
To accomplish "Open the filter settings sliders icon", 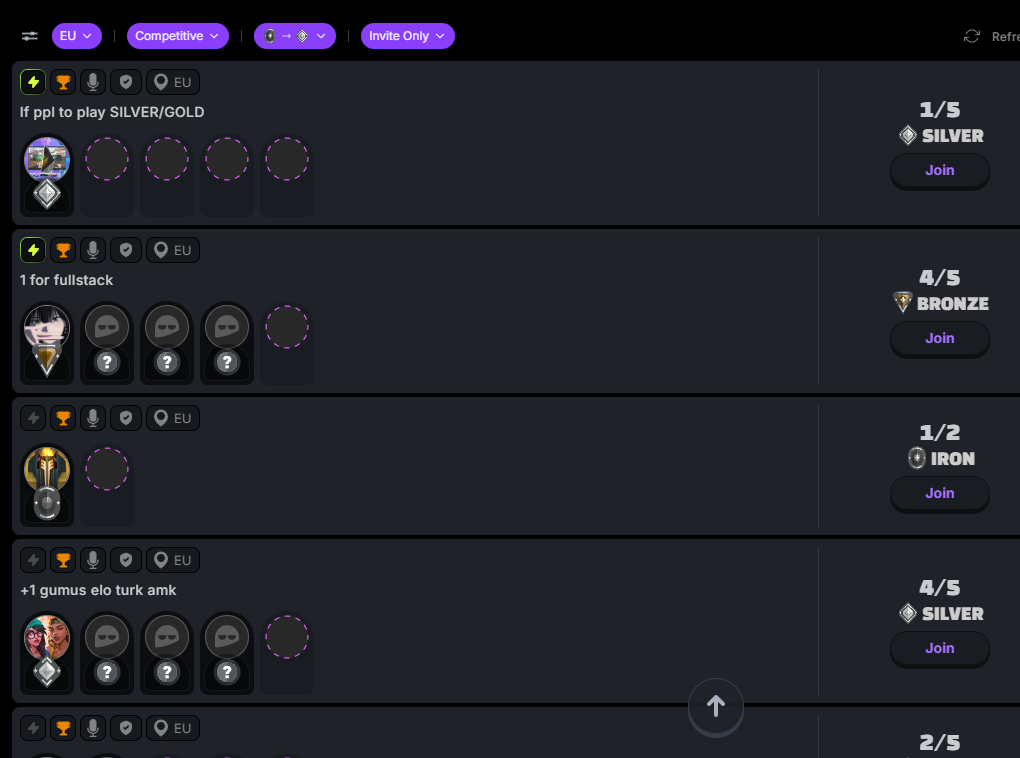I will click(29, 36).
